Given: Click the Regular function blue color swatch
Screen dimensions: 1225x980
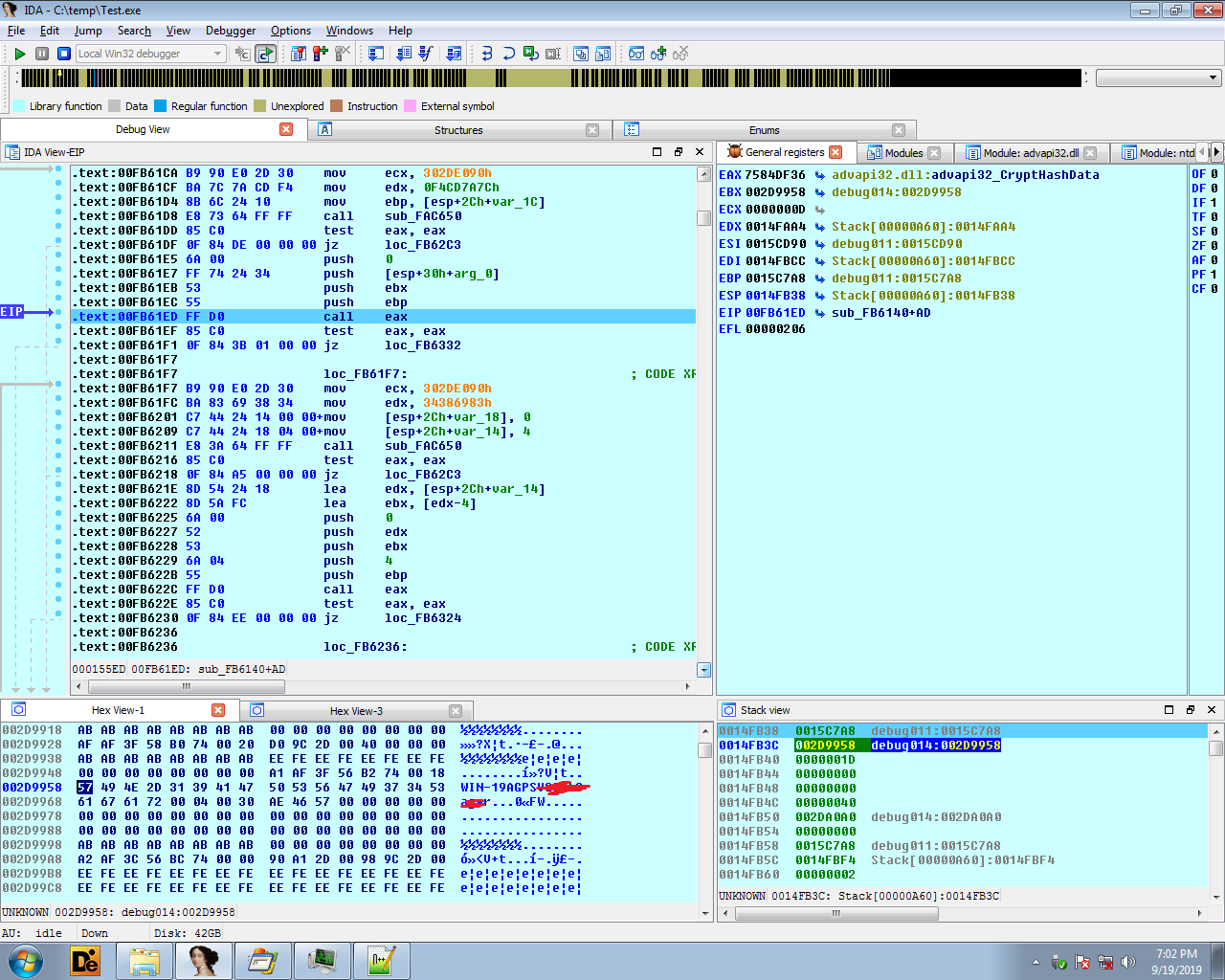Looking at the screenshot, I should (161, 106).
